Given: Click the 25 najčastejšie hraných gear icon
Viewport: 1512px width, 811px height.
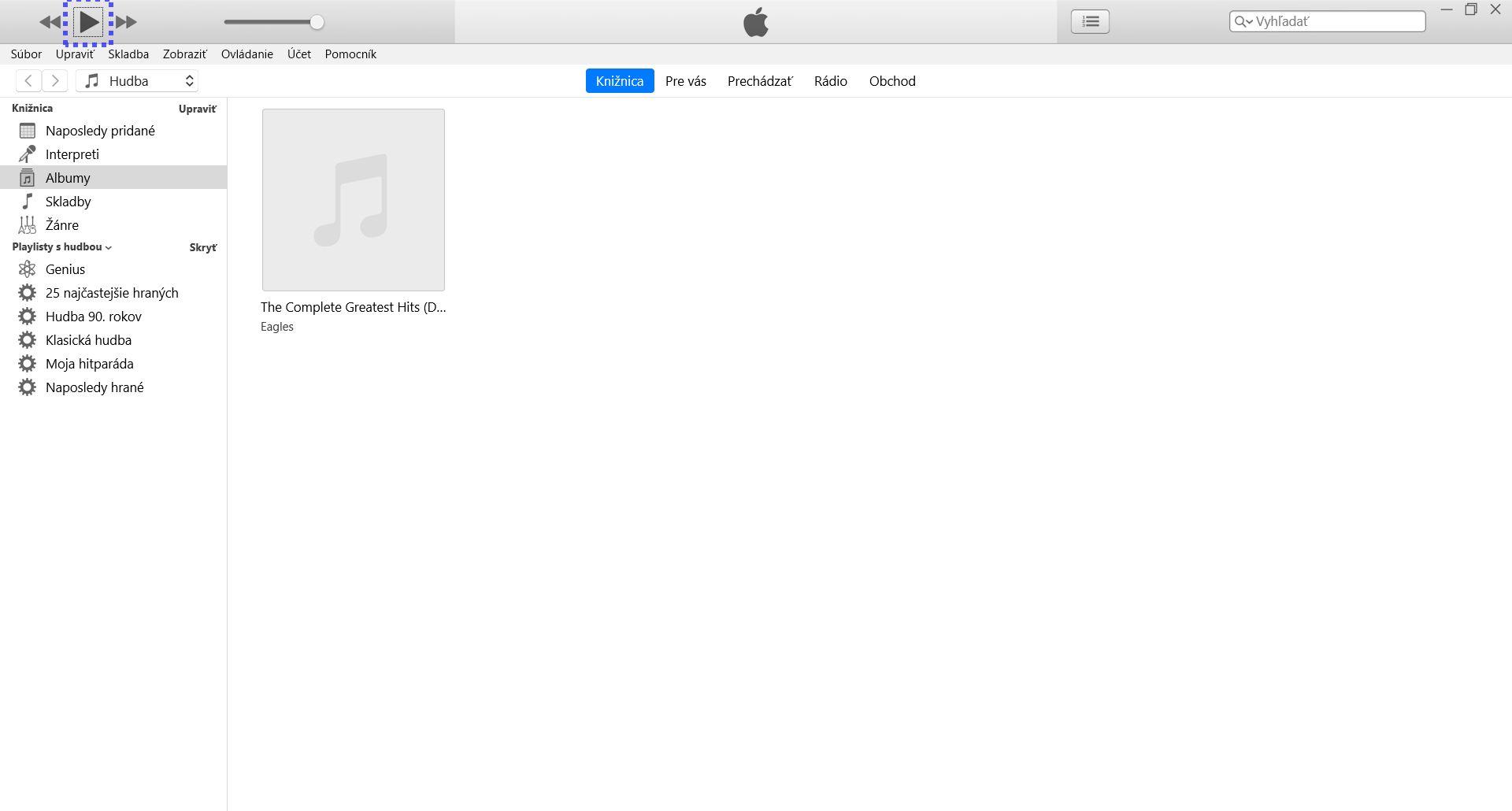Looking at the screenshot, I should (28, 293).
